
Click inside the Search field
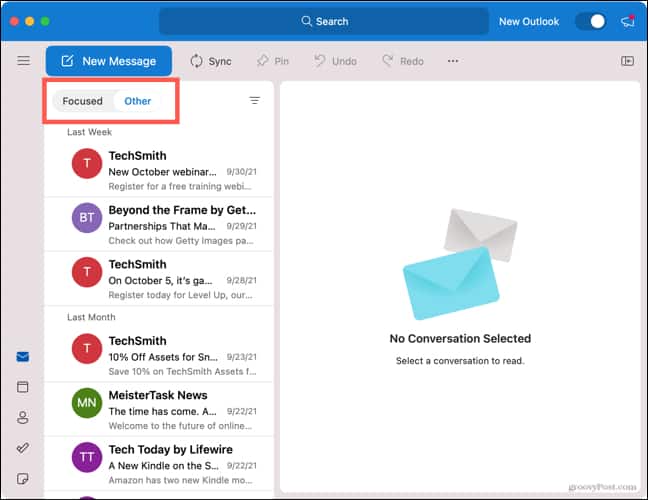coord(324,21)
